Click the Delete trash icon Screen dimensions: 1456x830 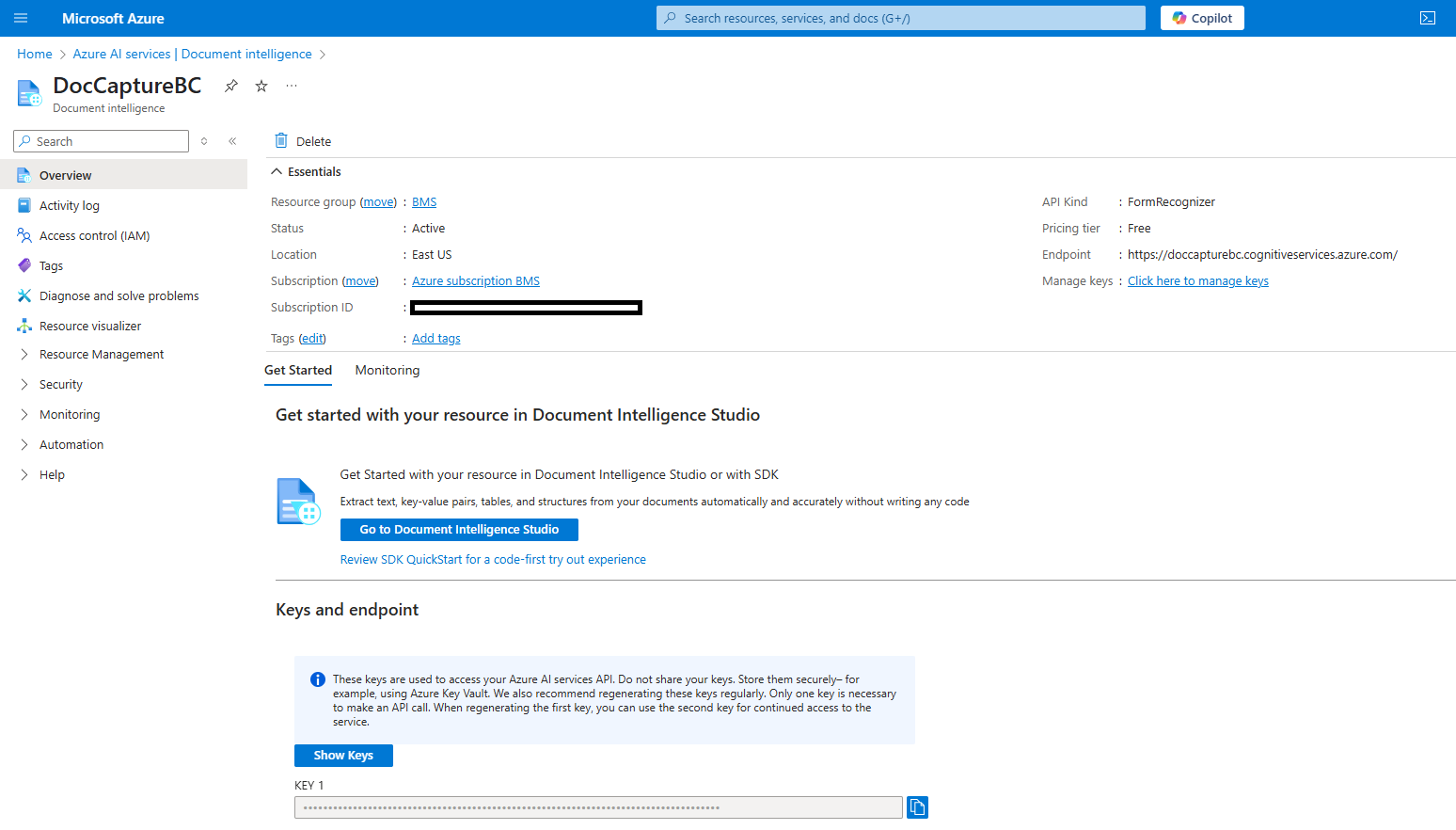tap(281, 141)
